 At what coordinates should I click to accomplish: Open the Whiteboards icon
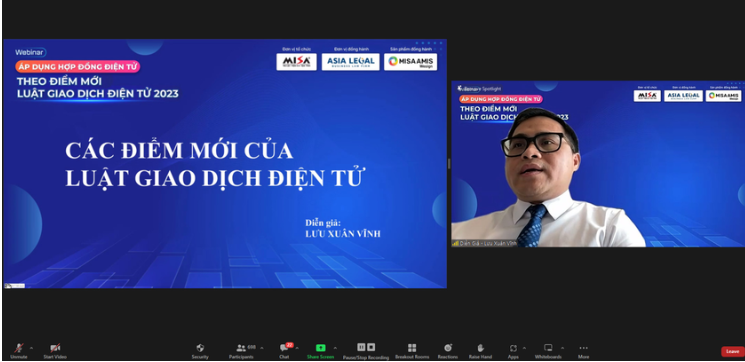pyautogui.click(x=548, y=348)
